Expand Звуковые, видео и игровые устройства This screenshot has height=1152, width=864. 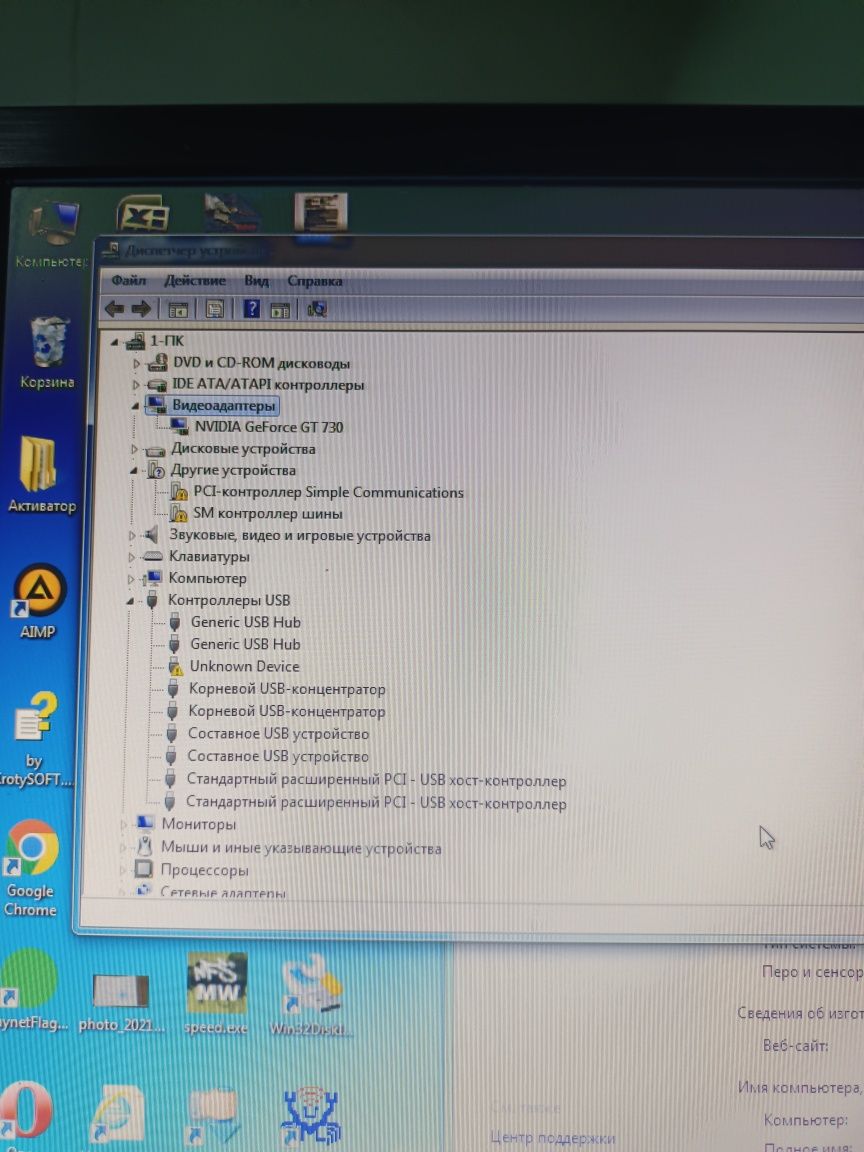pyautogui.click(x=132, y=536)
